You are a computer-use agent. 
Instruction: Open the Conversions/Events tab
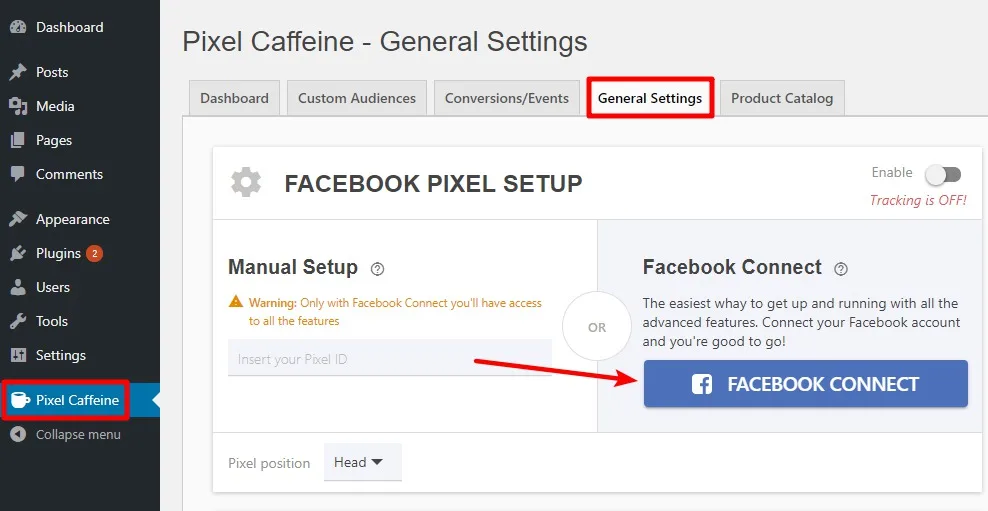pyautogui.click(x=507, y=98)
